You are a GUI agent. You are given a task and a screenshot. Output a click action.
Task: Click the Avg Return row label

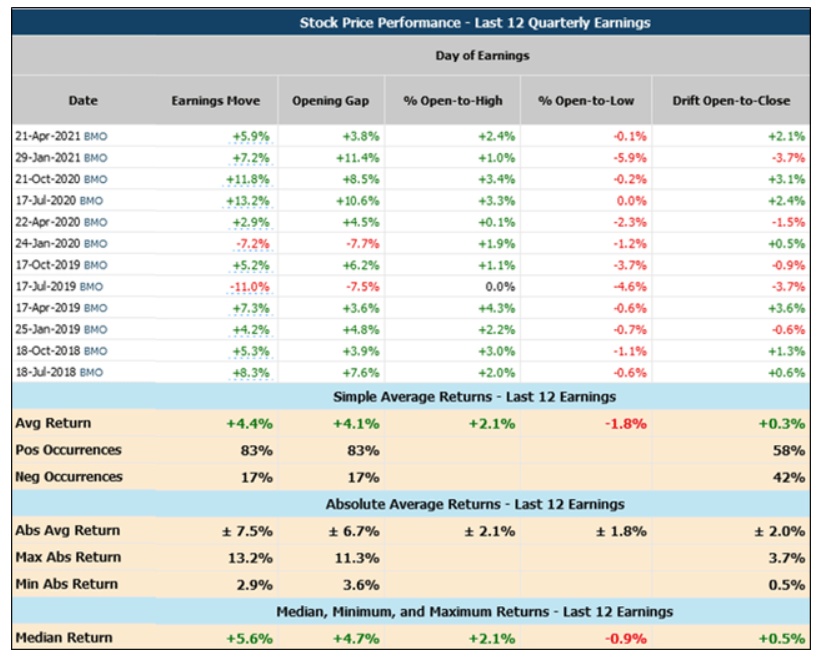pos(53,423)
